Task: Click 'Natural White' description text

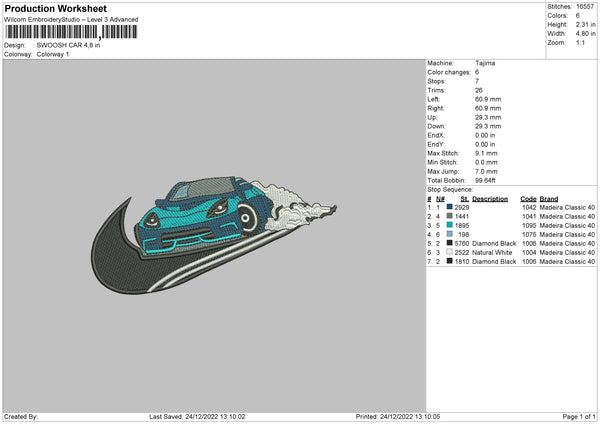Action: point(492,253)
